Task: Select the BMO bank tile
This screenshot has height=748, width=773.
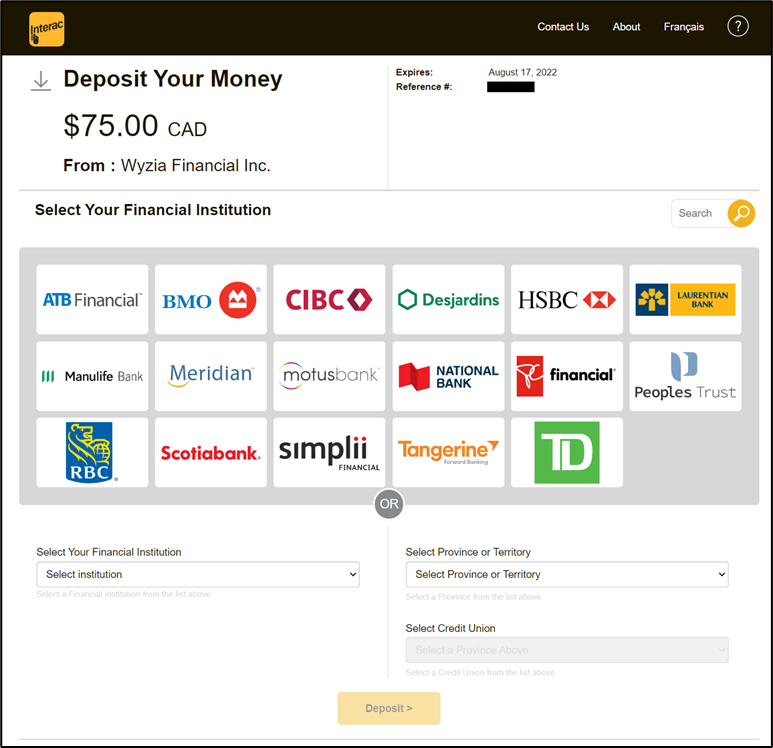Action: pos(211,299)
